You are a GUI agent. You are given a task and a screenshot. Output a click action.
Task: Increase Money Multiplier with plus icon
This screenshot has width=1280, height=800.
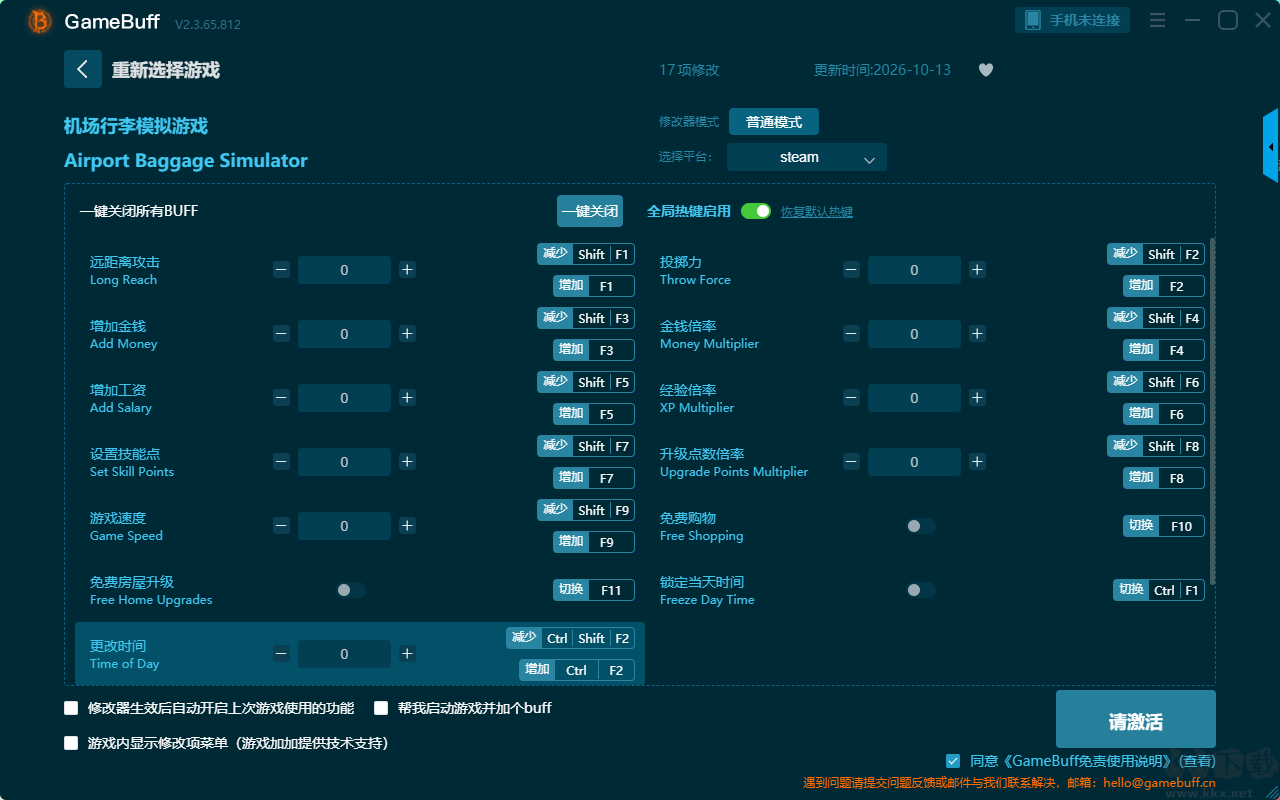(x=977, y=334)
